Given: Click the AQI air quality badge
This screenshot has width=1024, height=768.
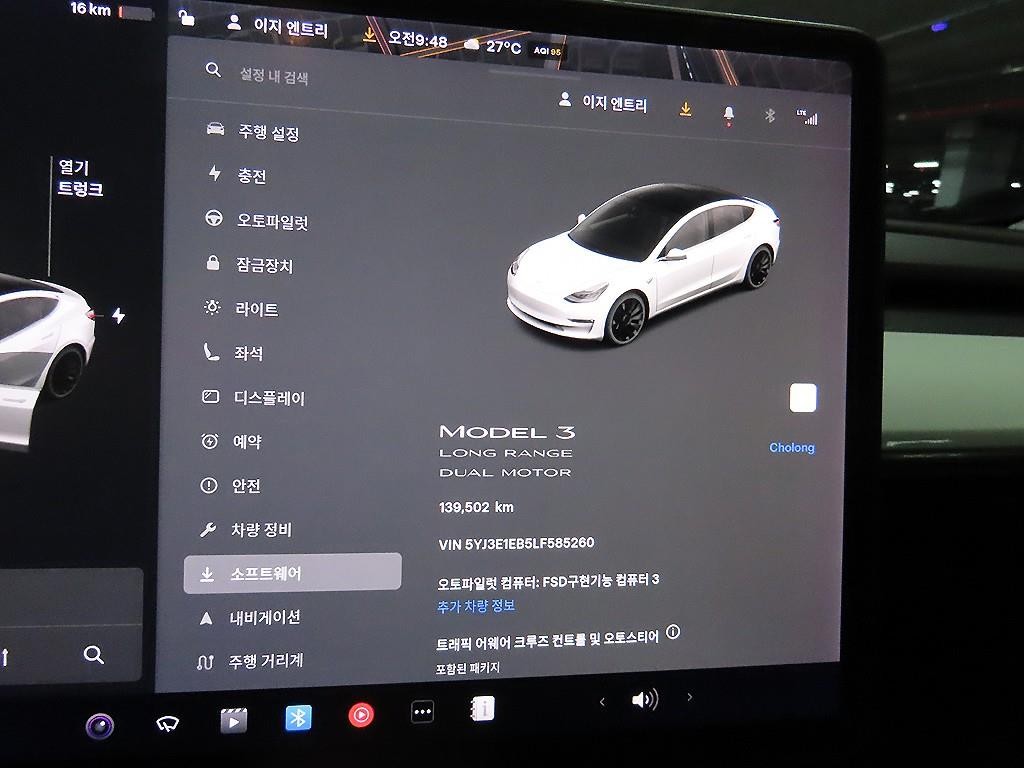Looking at the screenshot, I should [547, 50].
